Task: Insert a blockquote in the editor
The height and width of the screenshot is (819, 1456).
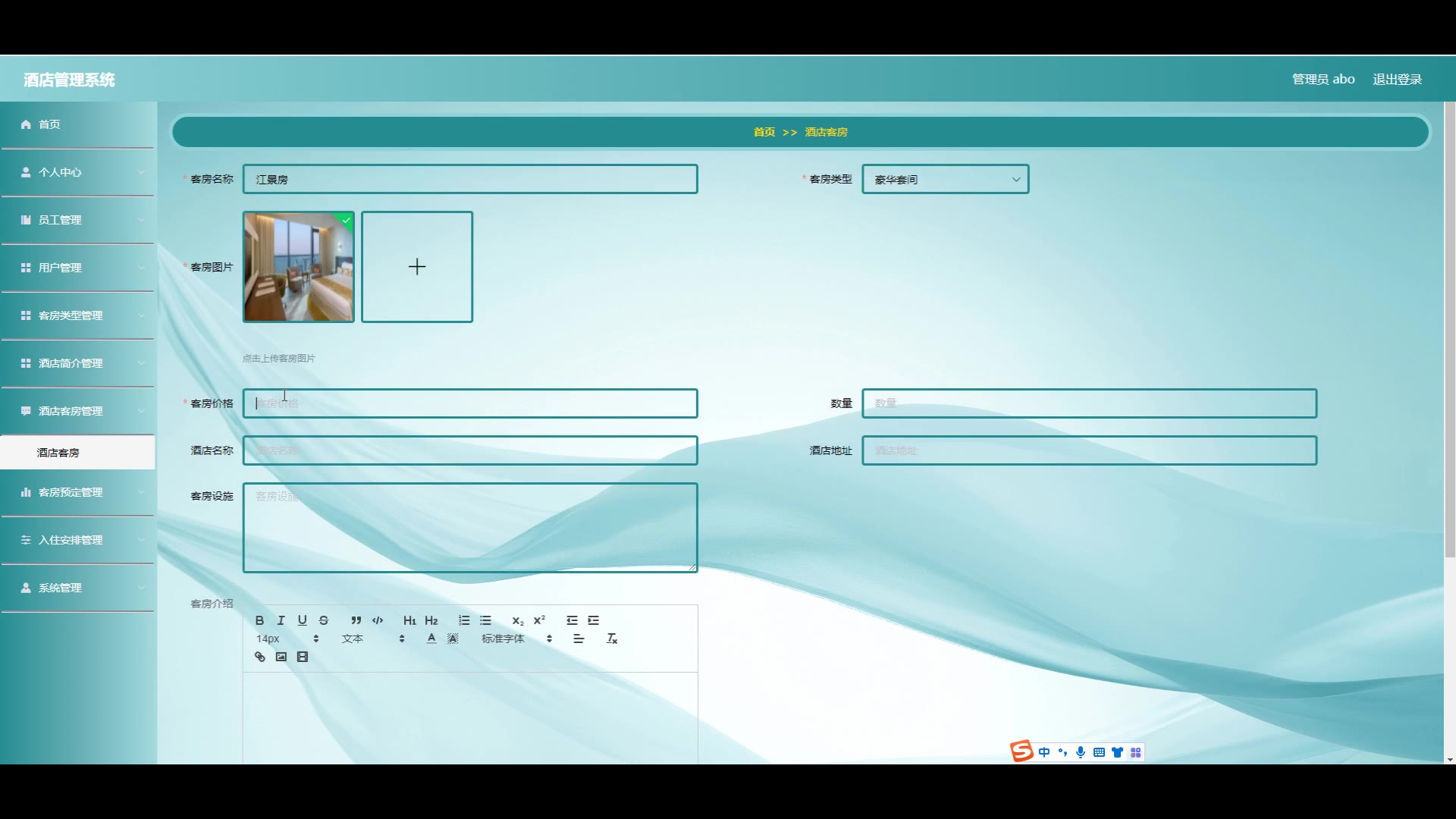Action: click(356, 620)
